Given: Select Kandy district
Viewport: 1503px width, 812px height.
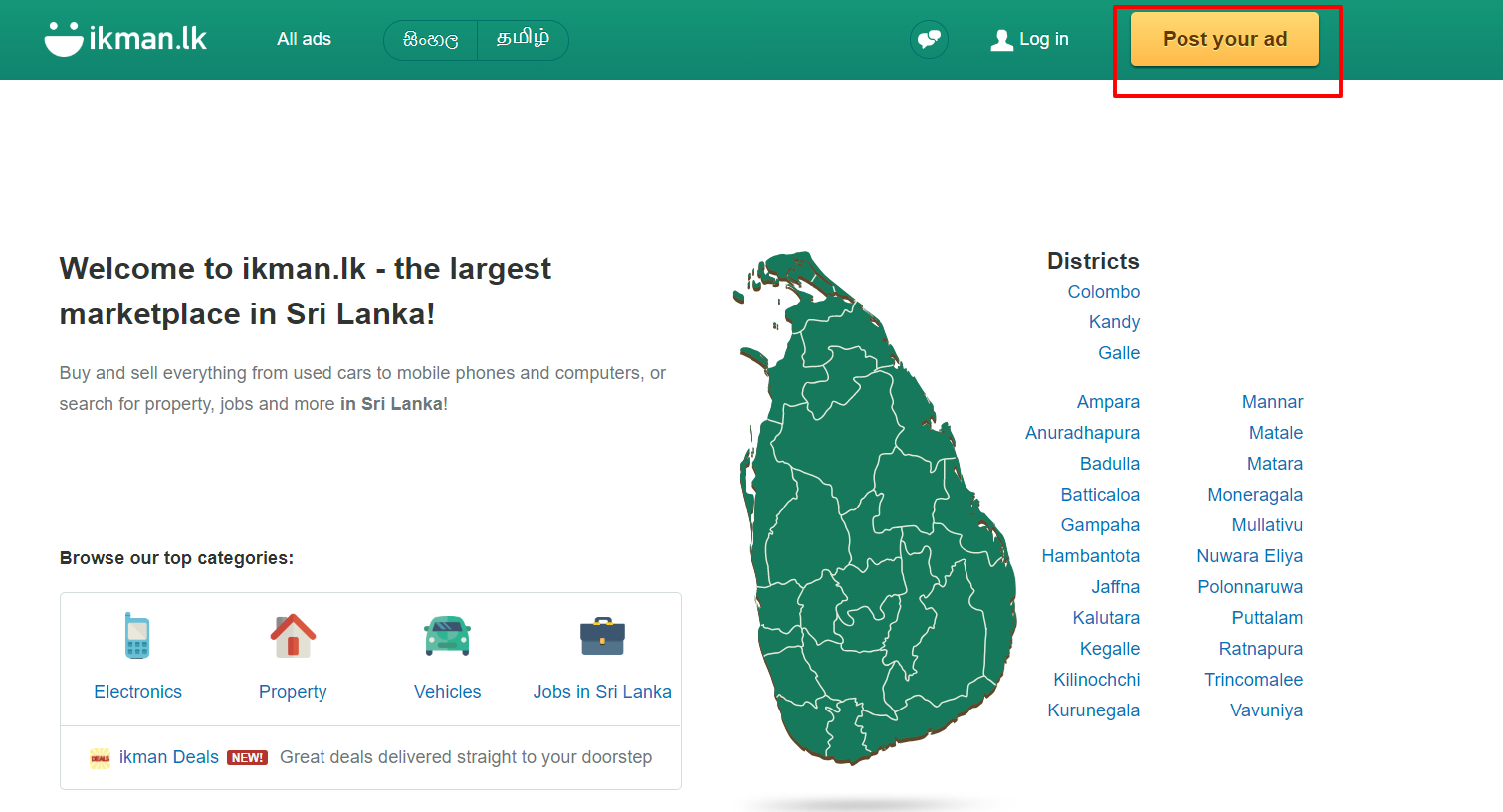Looking at the screenshot, I should [x=1114, y=322].
